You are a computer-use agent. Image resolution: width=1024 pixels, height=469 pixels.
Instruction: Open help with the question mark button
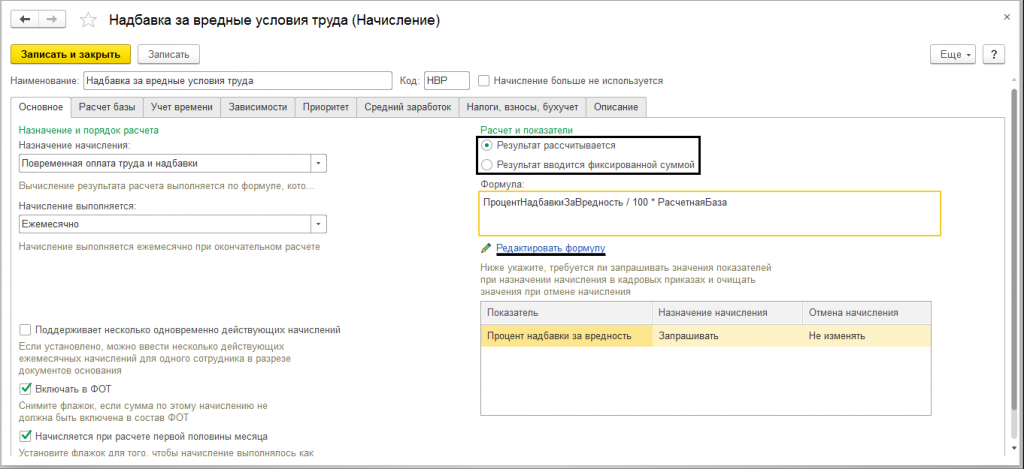point(993,54)
